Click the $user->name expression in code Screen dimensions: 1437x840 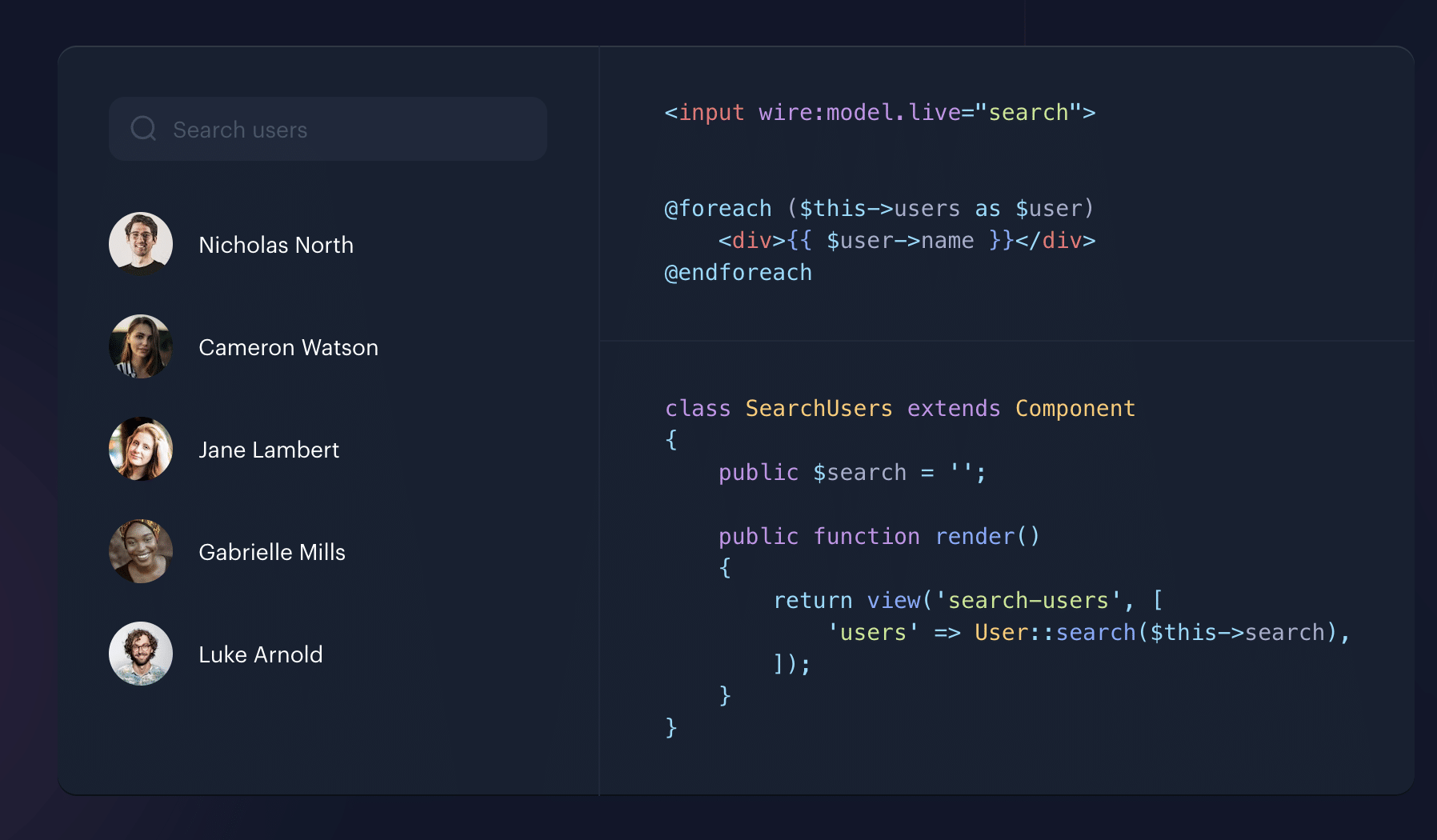tap(899, 241)
